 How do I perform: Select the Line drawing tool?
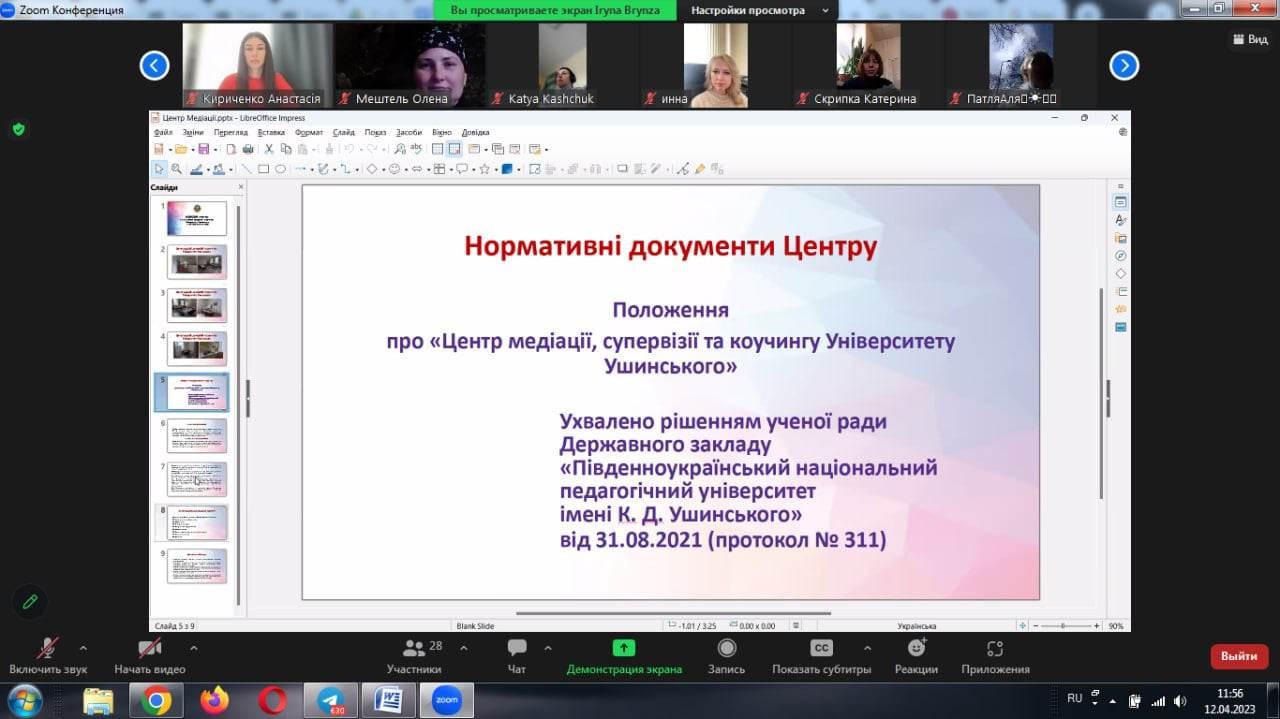pos(246,169)
